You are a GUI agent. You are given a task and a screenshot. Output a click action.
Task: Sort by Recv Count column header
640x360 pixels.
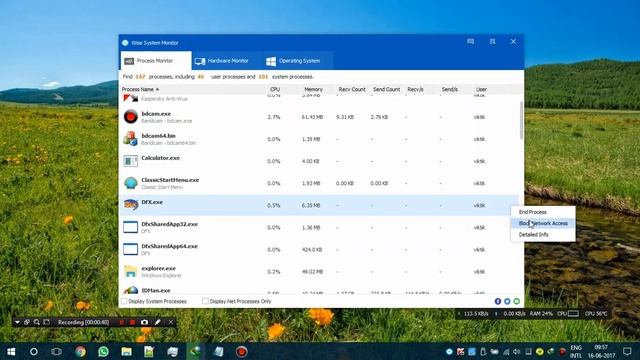coord(352,89)
